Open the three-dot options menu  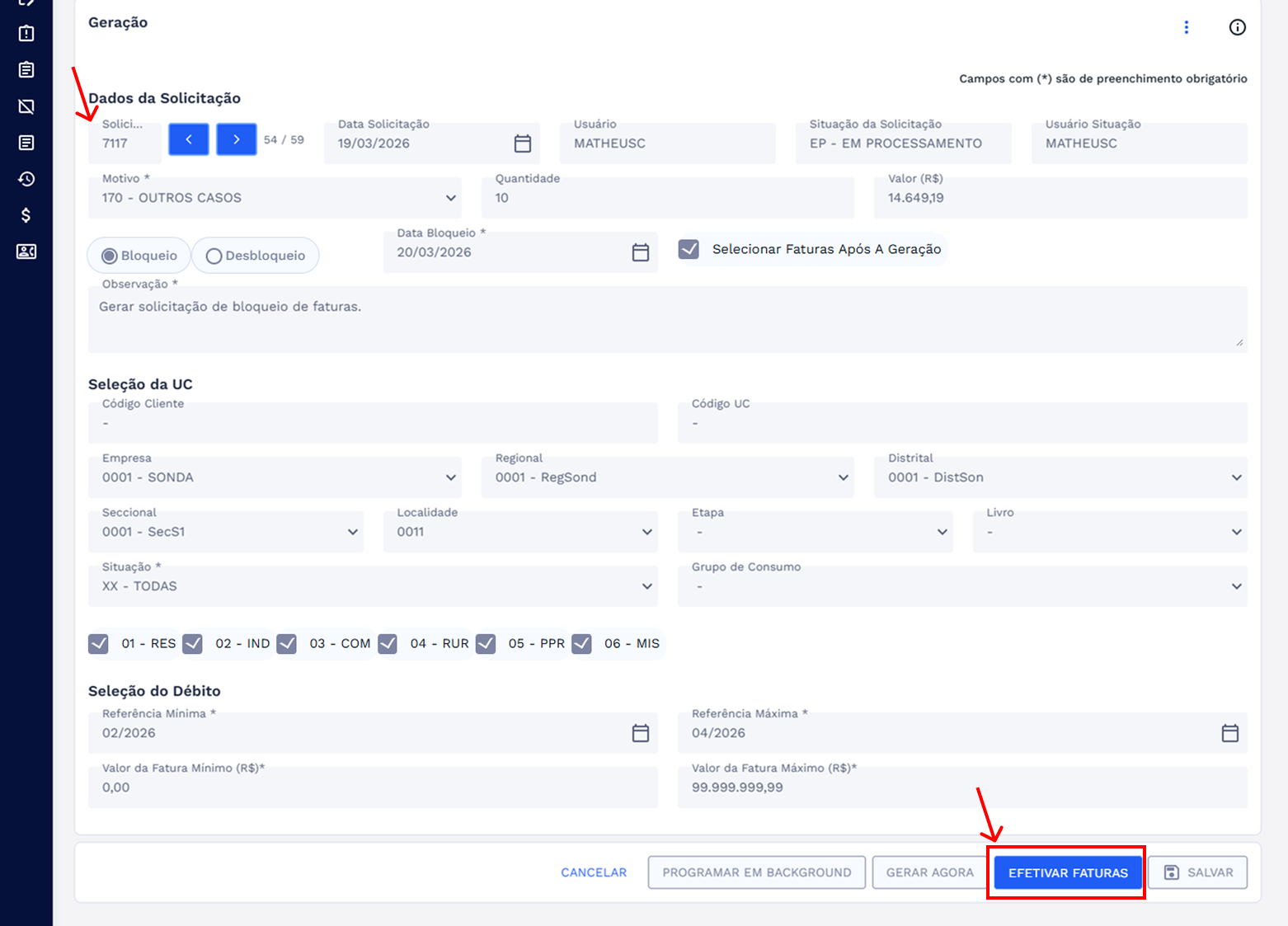[1187, 27]
